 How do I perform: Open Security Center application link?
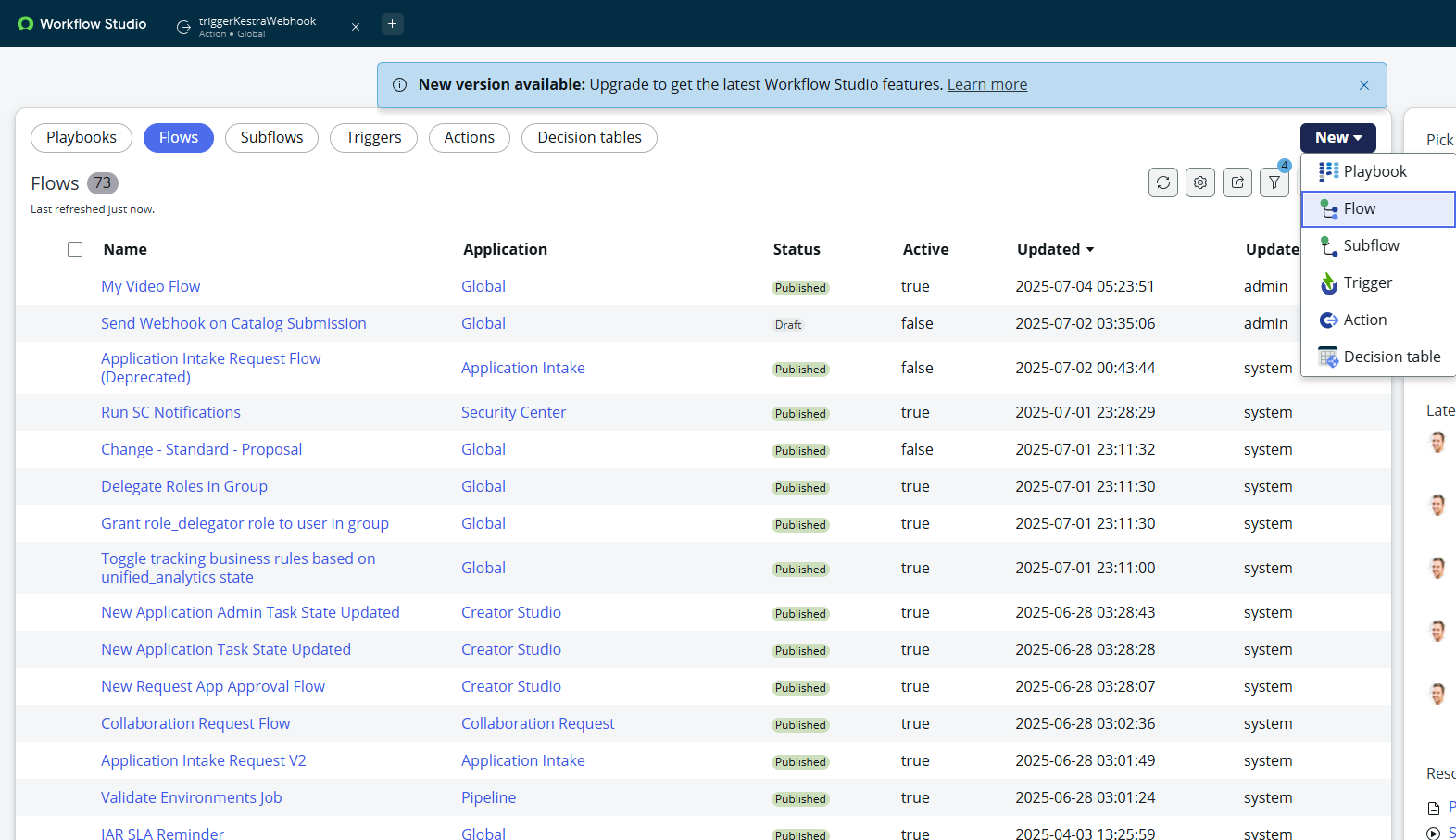pos(513,412)
